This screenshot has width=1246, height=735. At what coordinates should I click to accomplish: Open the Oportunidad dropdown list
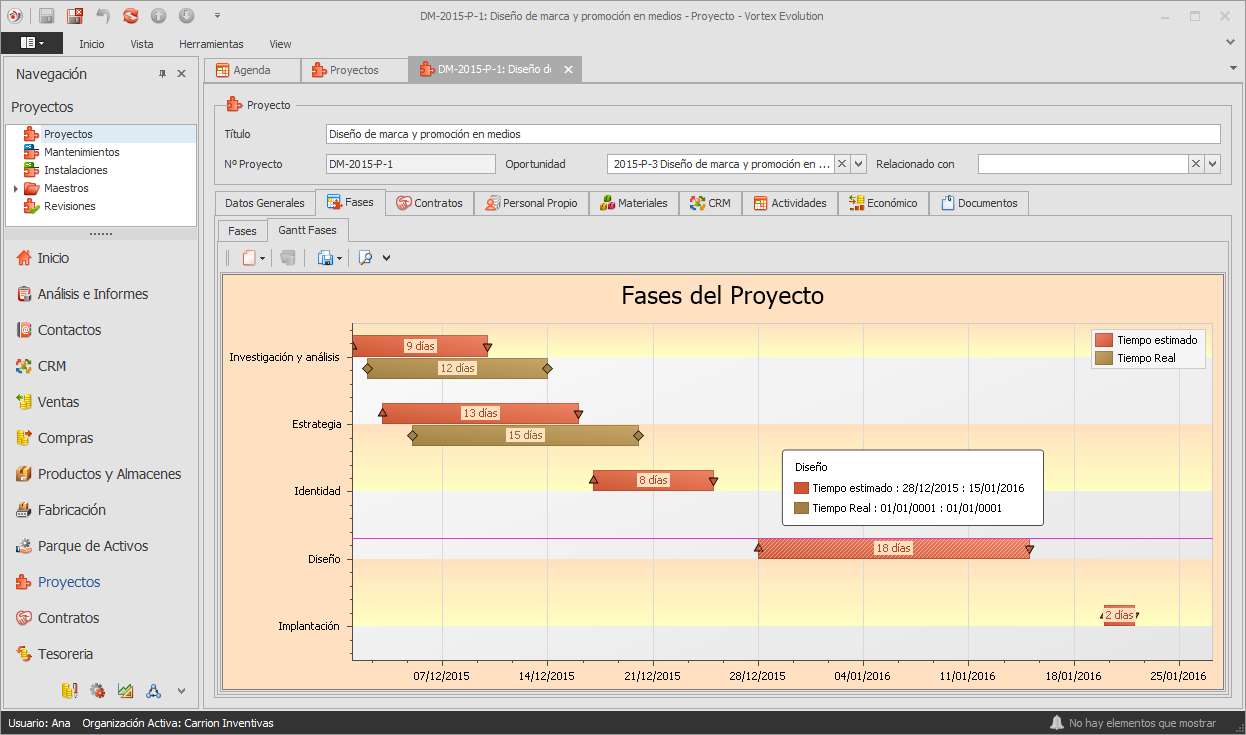coord(859,164)
